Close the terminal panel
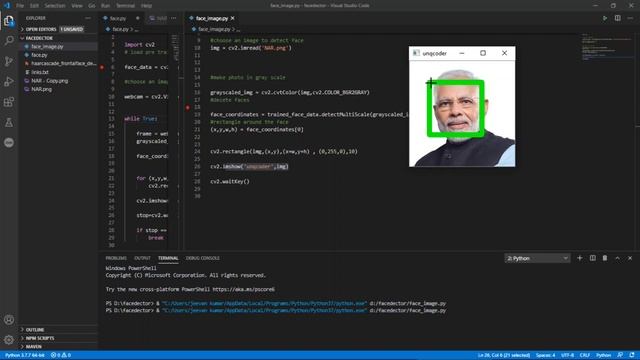Viewport: 640px width, 360px height. 630,258
